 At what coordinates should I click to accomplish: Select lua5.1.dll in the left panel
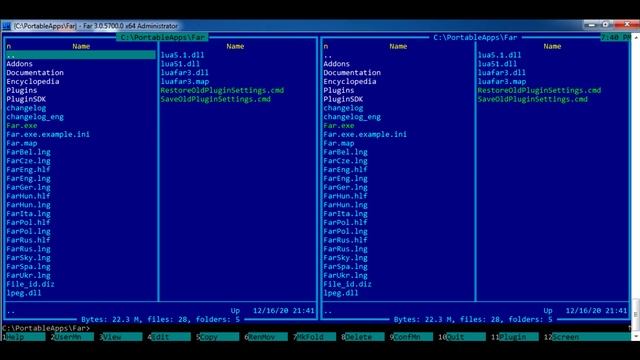(x=182, y=55)
